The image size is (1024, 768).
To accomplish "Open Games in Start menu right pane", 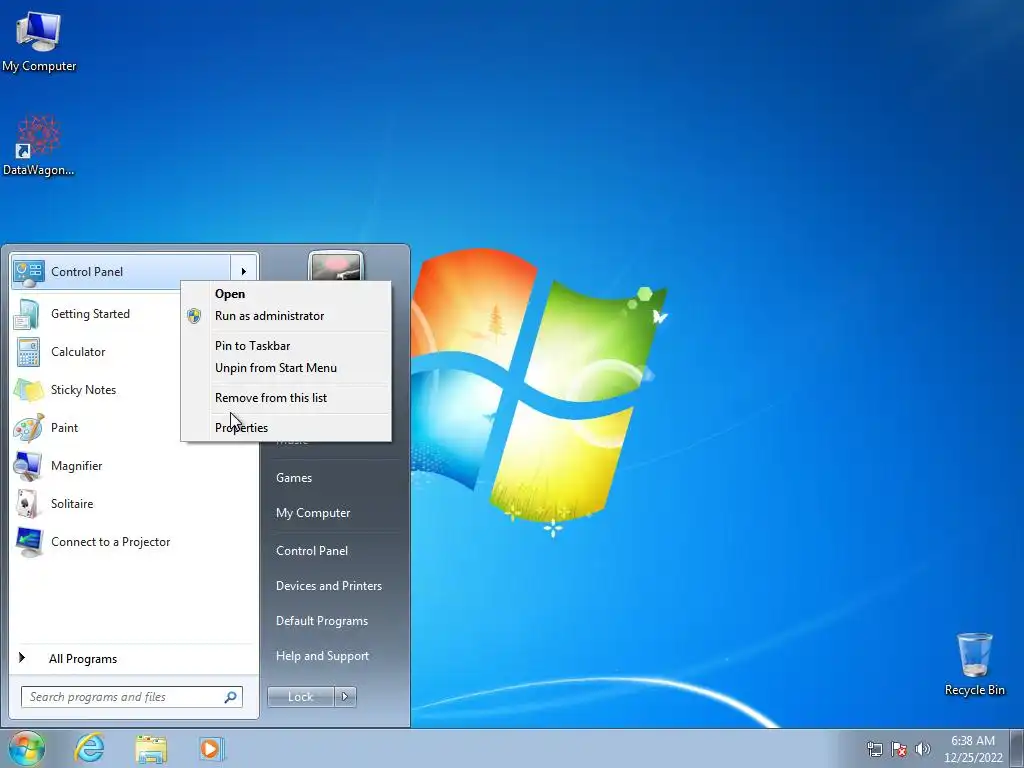I will coord(294,478).
